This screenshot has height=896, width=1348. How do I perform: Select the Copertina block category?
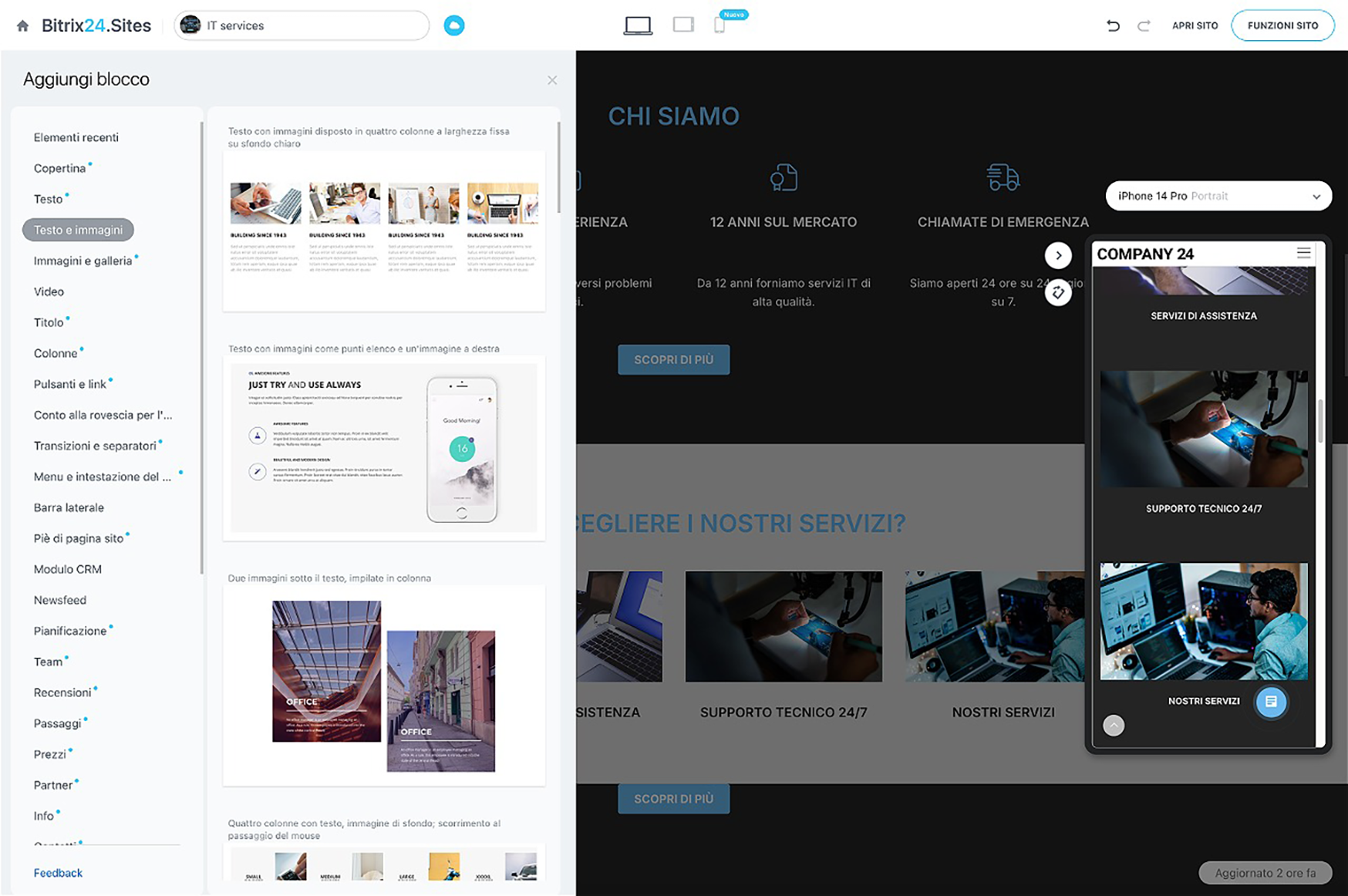59,168
